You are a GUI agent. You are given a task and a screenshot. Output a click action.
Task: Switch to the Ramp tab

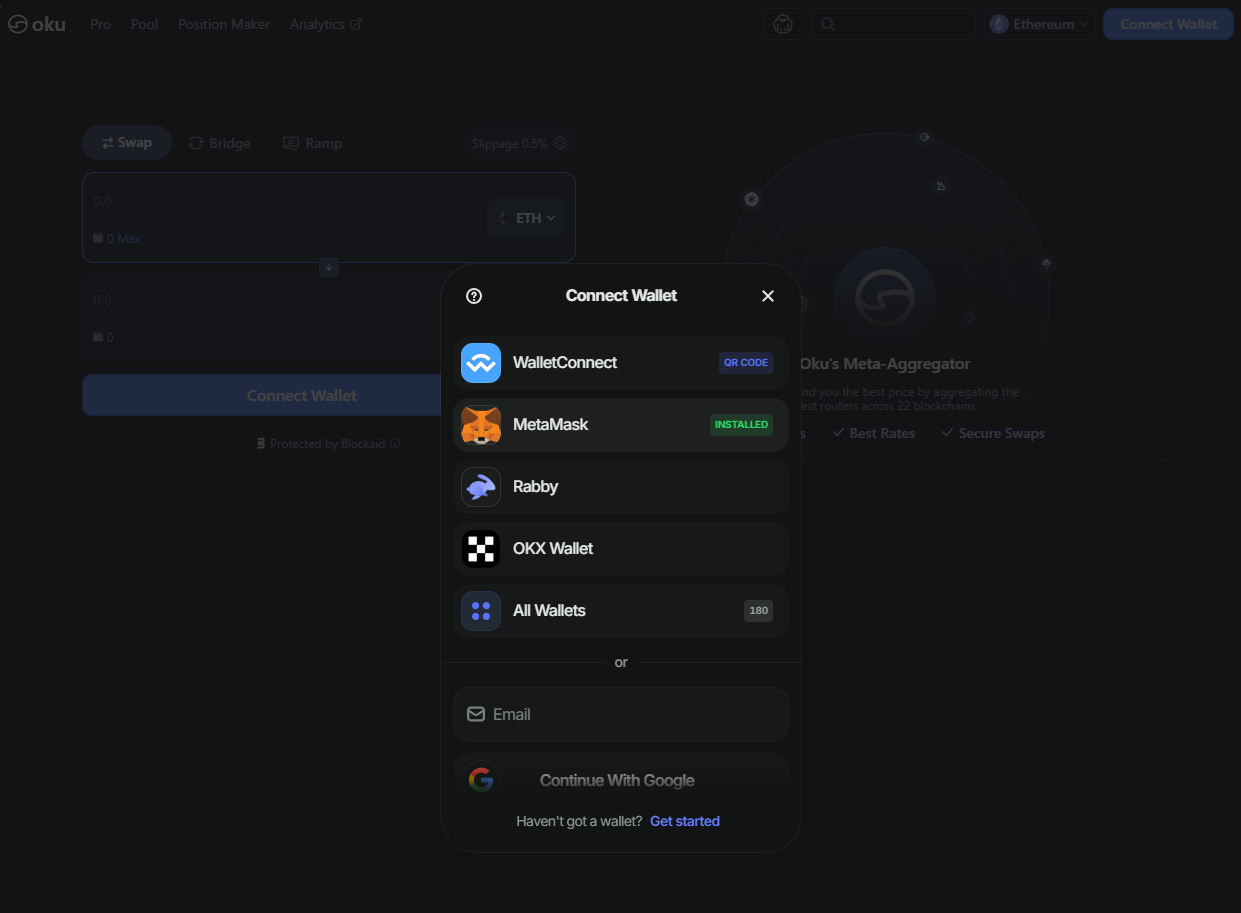coord(313,143)
